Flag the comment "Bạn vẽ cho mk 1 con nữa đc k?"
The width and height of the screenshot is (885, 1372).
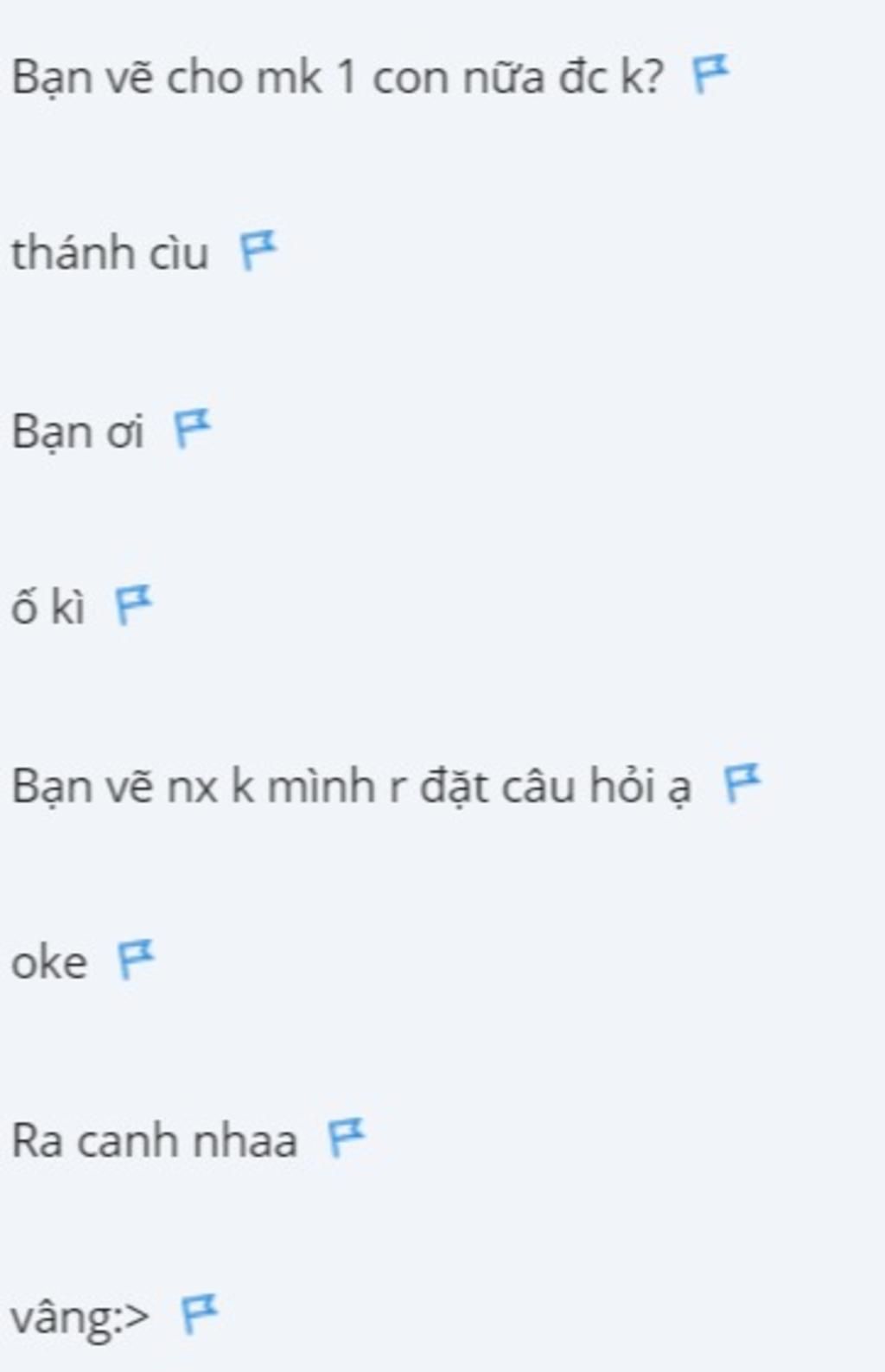click(710, 73)
